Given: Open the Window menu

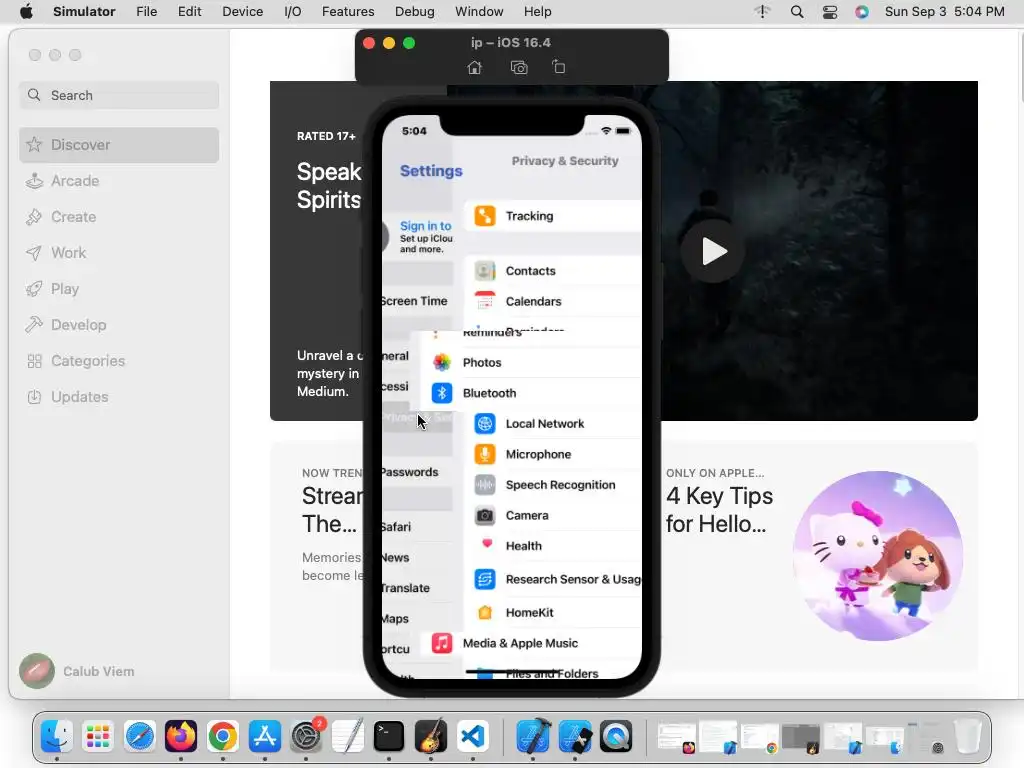Looking at the screenshot, I should click(479, 12).
